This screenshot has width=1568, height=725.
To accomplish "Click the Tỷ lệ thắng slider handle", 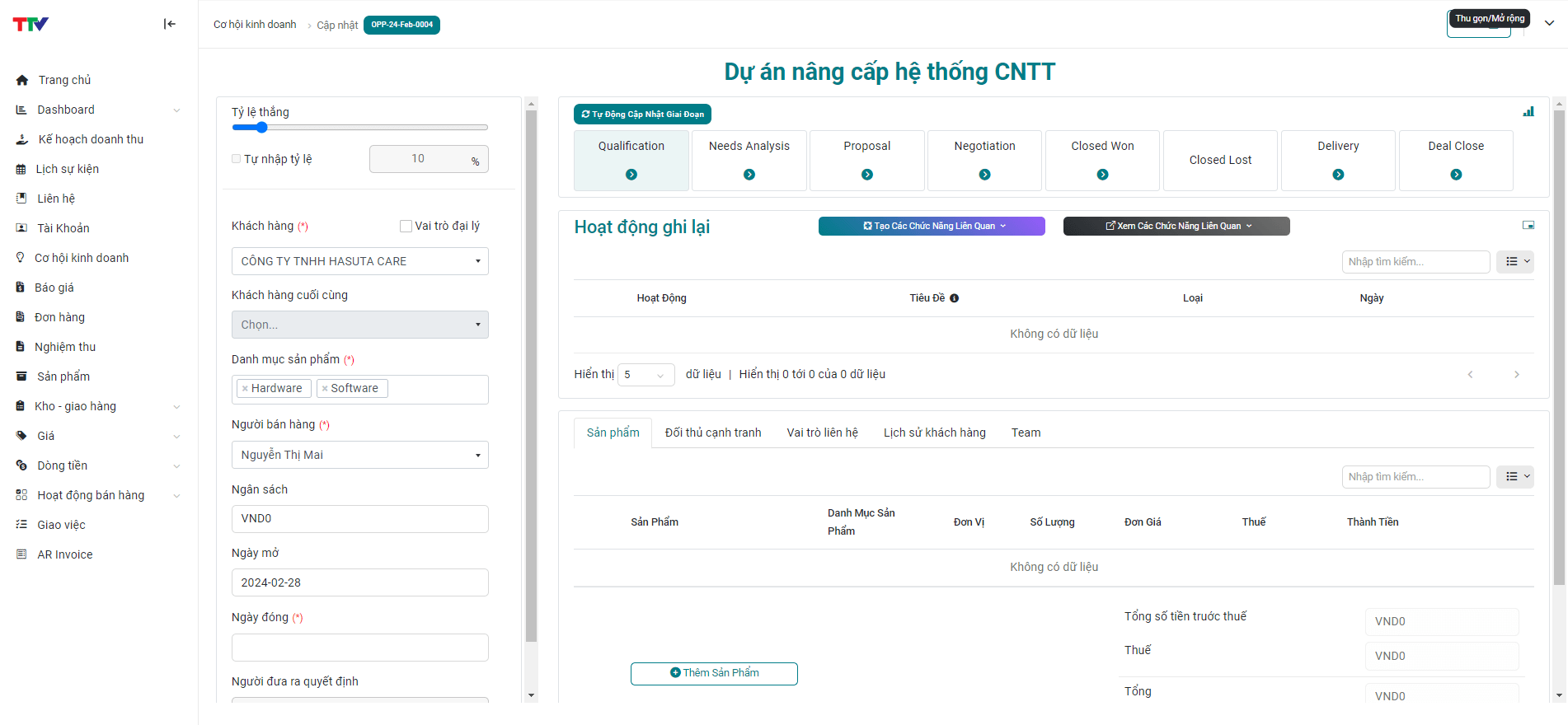I will point(261,128).
